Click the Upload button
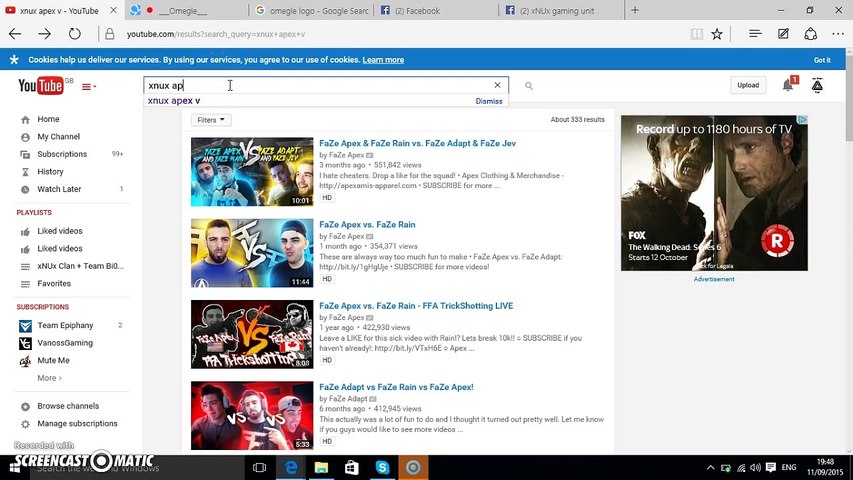Image resolution: width=853 pixels, height=480 pixels. (748, 86)
